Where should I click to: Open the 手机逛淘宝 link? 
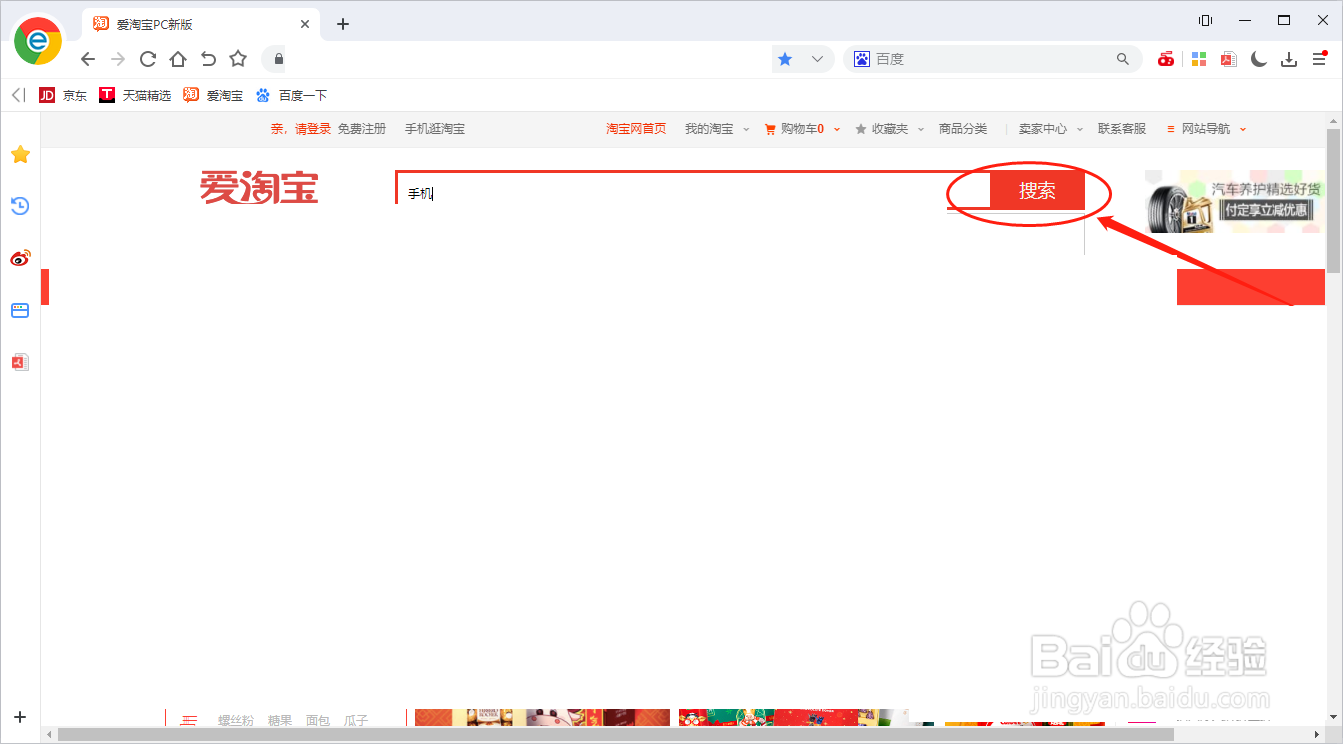(435, 129)
